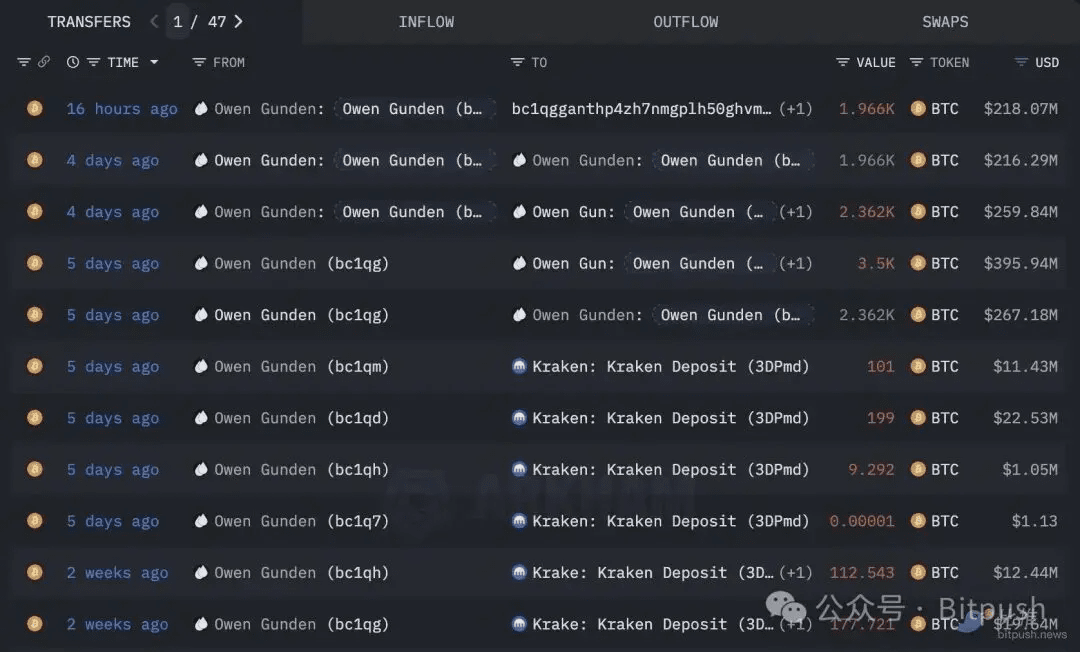Open the TOKEN column filter icon

(915, 62)
